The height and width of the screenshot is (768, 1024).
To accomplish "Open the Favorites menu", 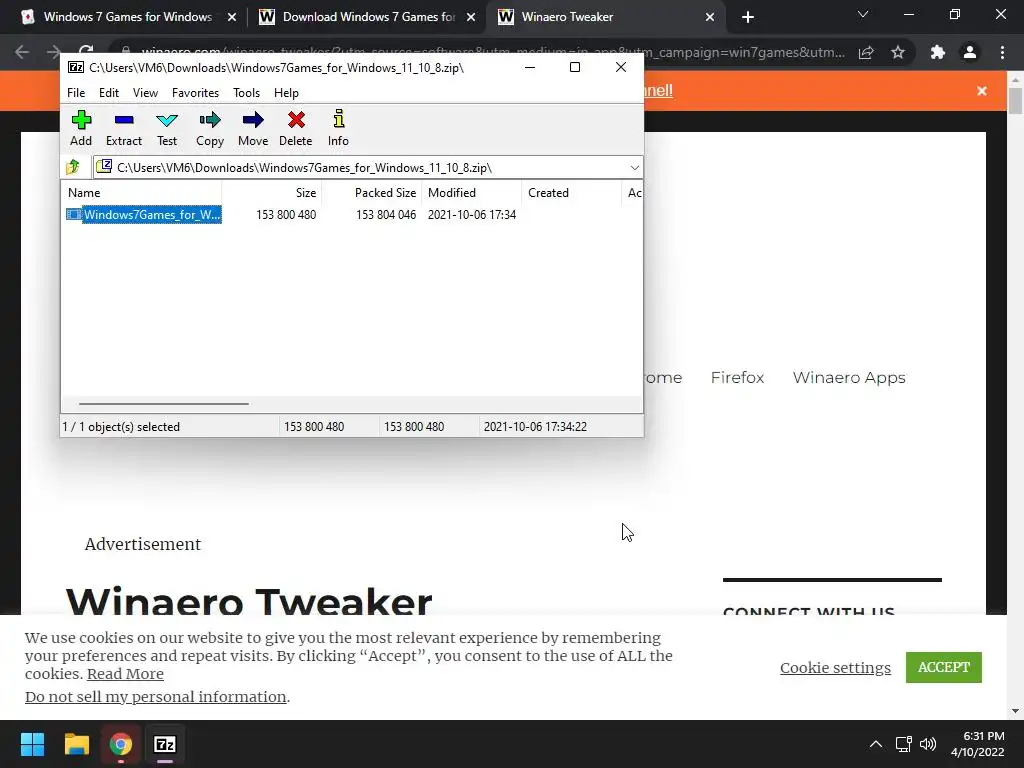I will pos(195,93).
